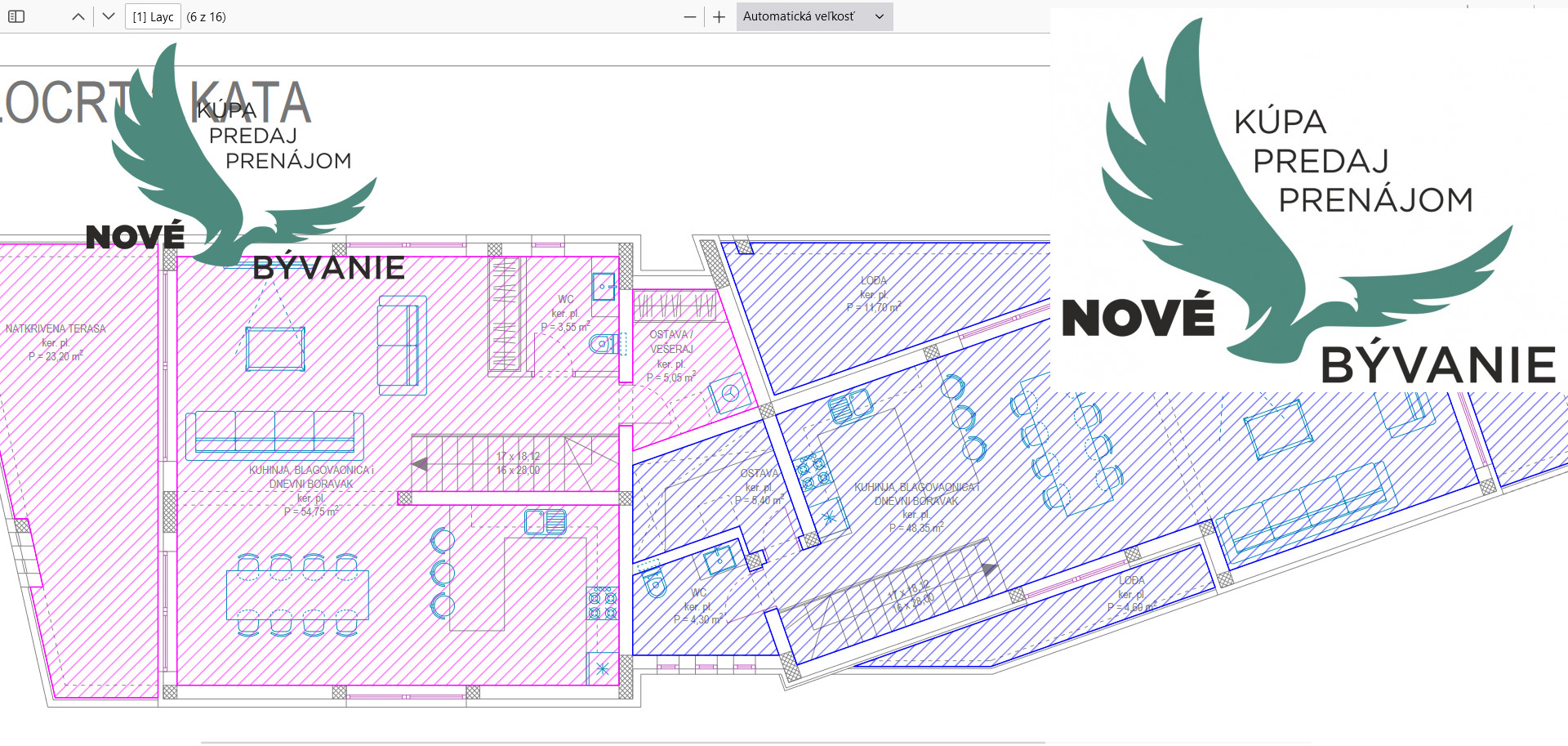This screenshot has height=746, width=1568.
Task: Open the Automatická veľkosť zoom dropdown
Action: (814, 16)
